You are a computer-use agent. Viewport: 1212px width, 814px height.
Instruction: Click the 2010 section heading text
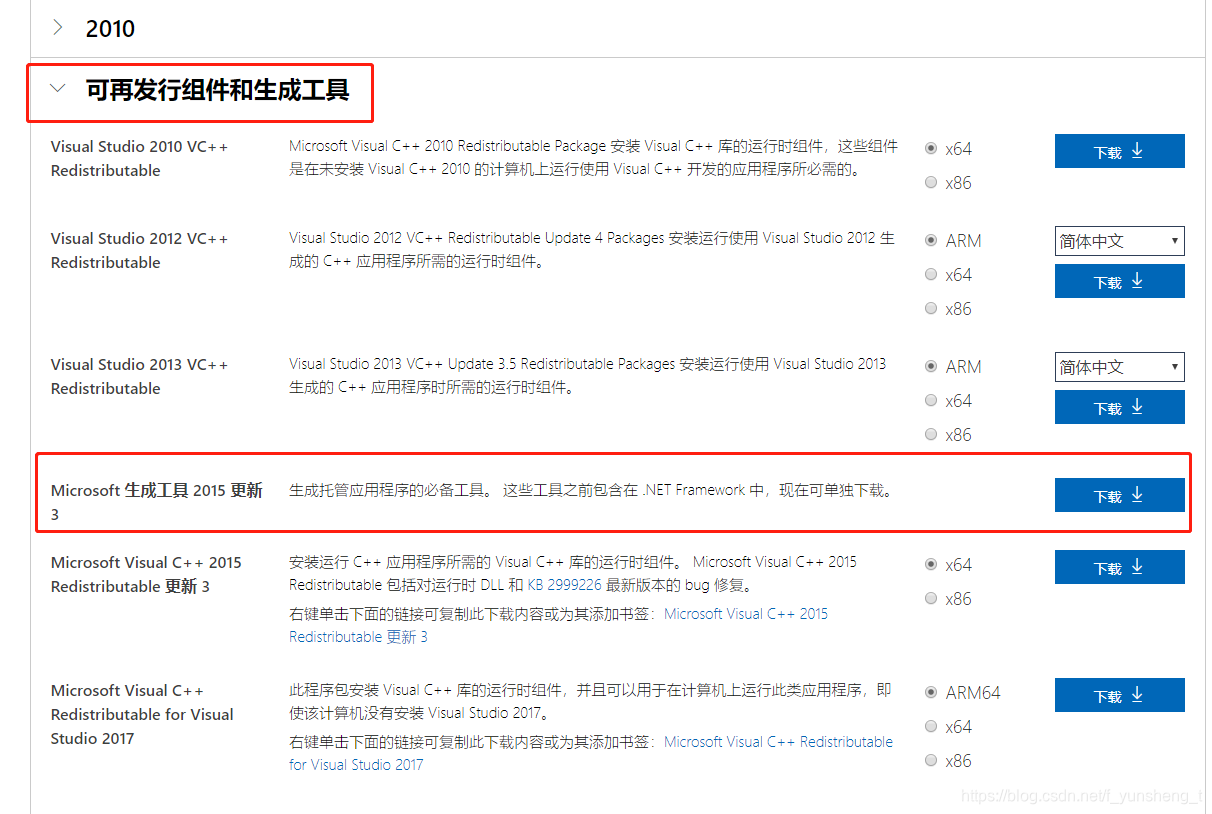coord(110,29)
